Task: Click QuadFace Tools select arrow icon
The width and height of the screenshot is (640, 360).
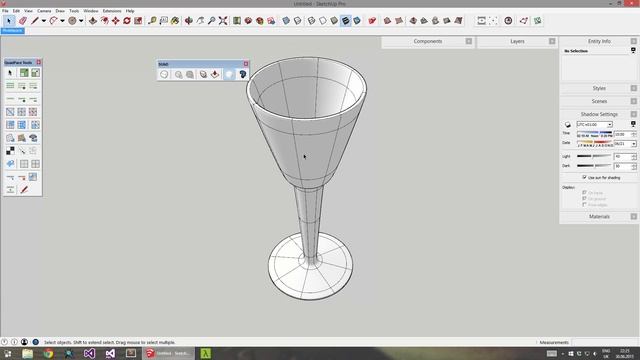Action: click(10, 73)
